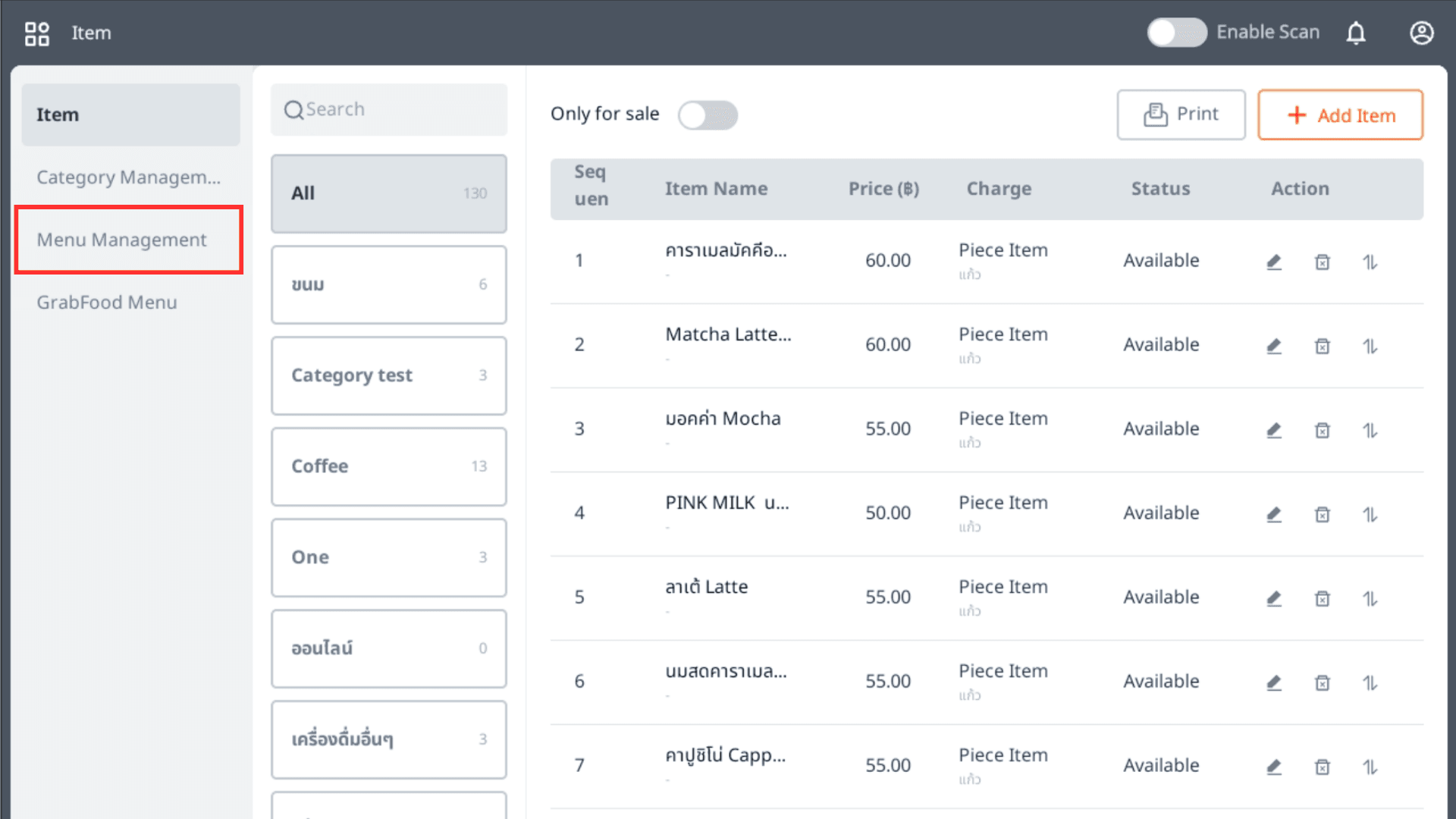This screenshot has height=819, width=1456.
Task: Edit the ลาเต้ Latte item
Action: click(1274, 599)
